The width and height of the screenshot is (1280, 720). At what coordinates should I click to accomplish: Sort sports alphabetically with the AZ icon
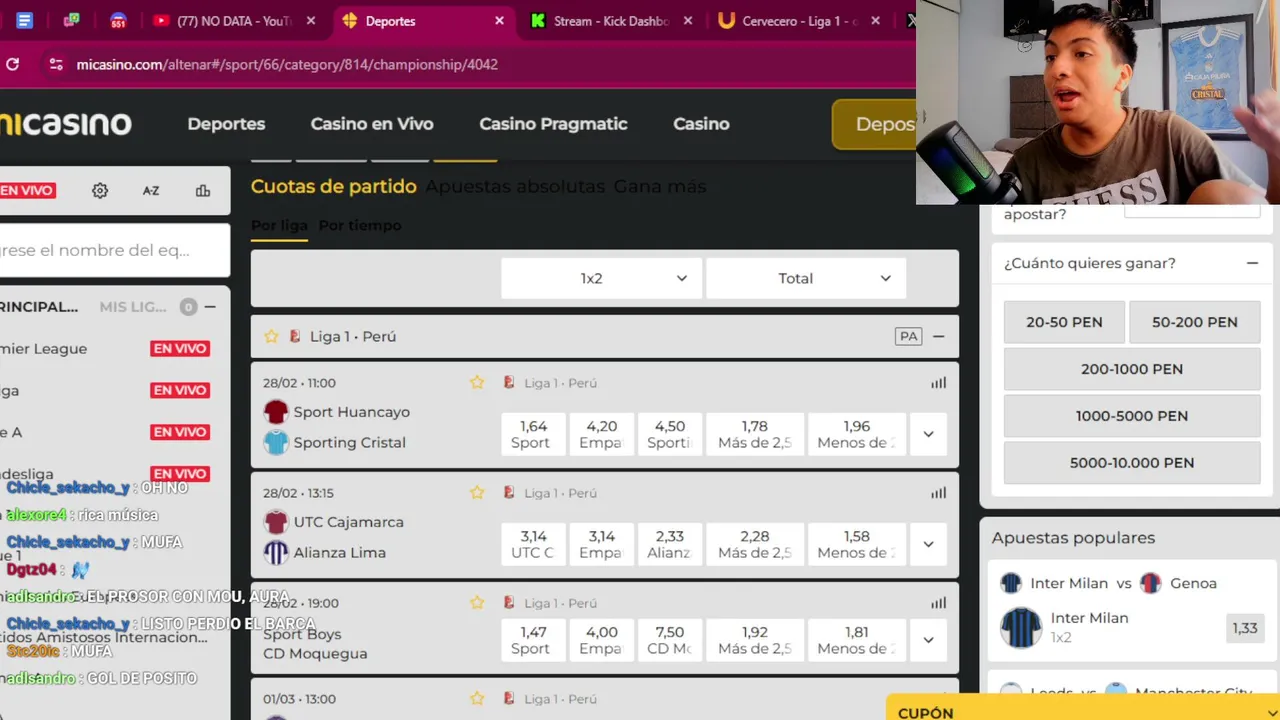(x=151, y=190)
